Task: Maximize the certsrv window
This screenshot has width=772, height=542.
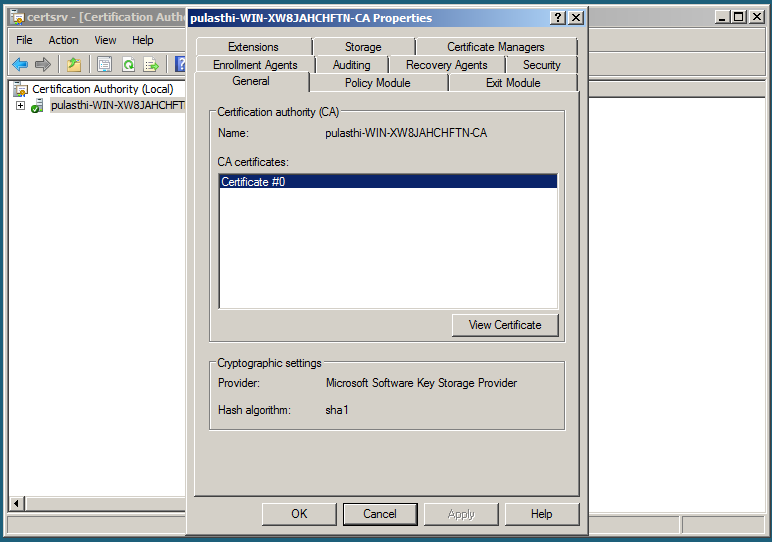Action: tap(739, 17)
